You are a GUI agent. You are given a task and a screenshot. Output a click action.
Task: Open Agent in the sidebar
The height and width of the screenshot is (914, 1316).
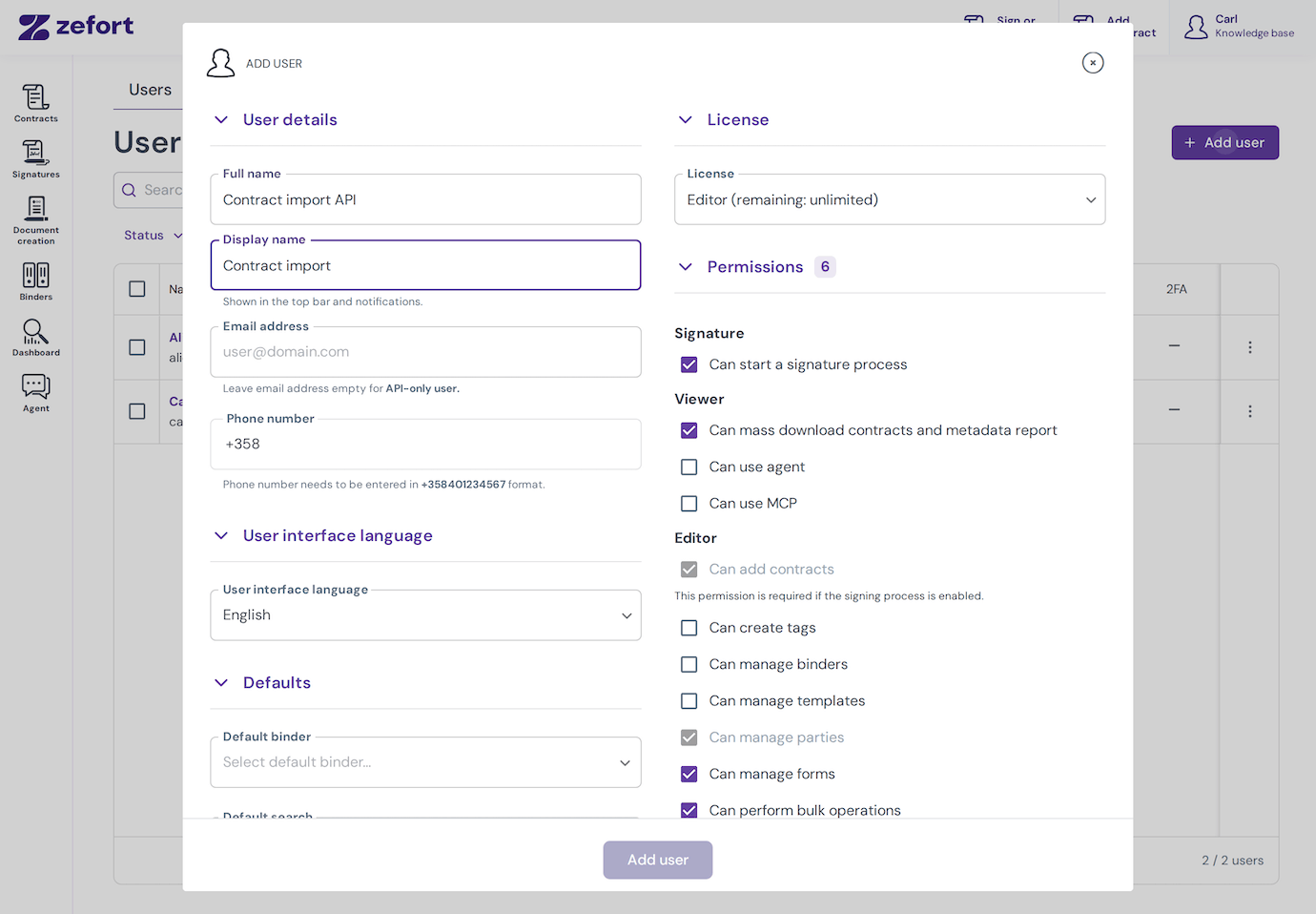[x=35, y=392]
